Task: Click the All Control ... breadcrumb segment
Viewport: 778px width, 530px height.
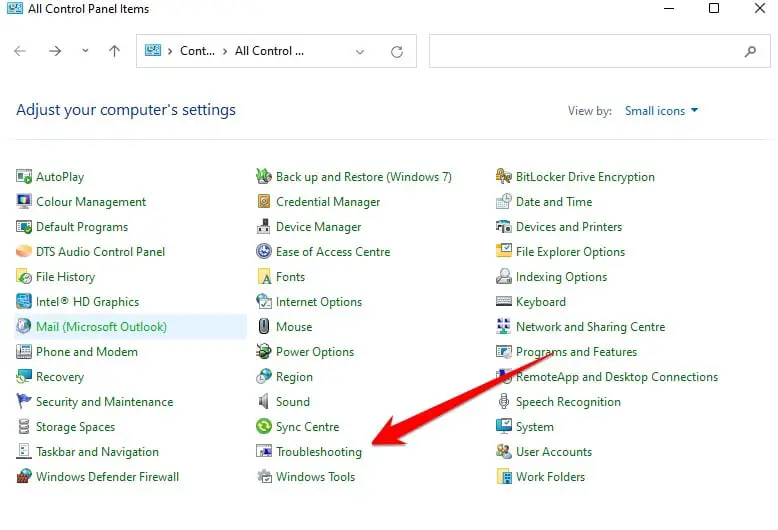Action: coord(269,51)
